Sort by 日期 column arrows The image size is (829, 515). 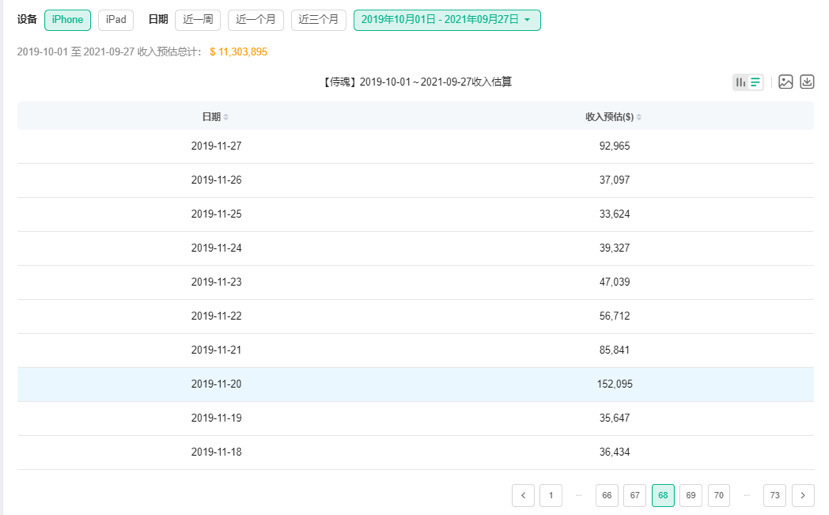click(226, 117)
